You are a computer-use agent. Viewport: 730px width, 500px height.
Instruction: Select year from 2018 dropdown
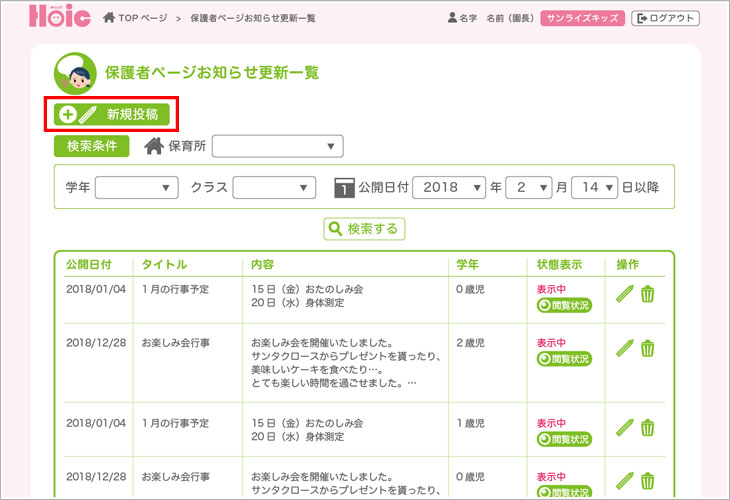point(448,187)
